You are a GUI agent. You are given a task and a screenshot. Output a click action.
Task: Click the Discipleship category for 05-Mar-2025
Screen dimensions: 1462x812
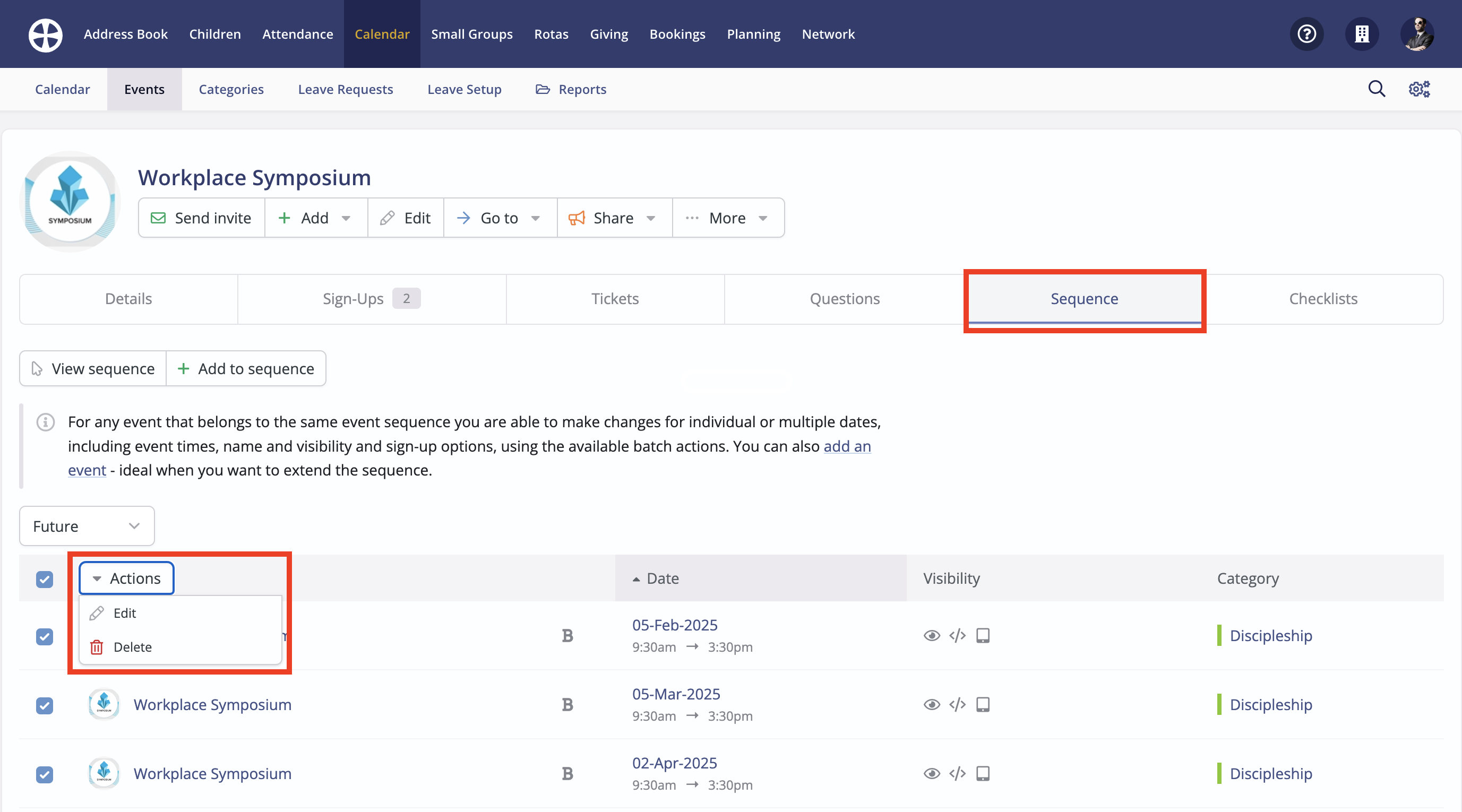(x=1271, y=704)
